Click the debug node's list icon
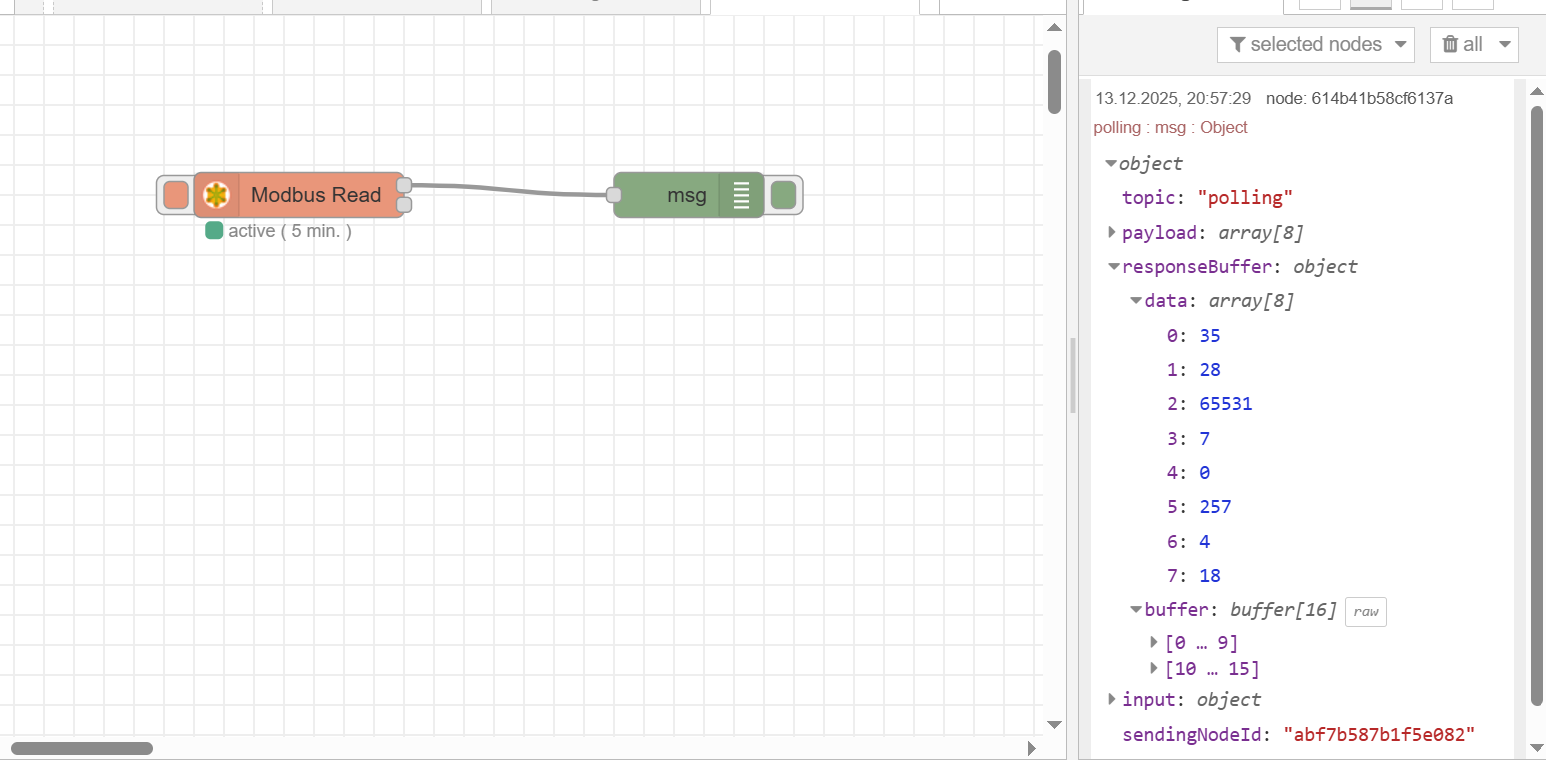This screenshot has height=760, width=1546. coord(741,195)
